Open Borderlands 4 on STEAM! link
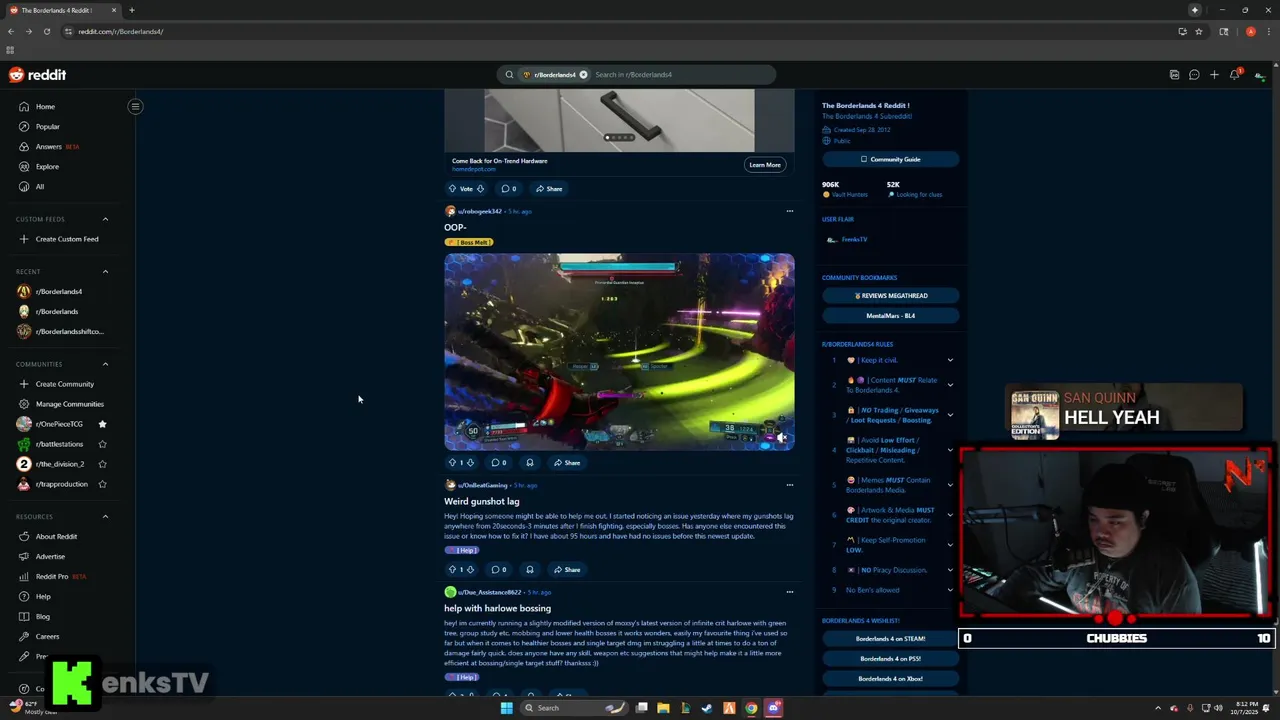1280x720 pixels. pyautogui.click(x=890, y=639)
